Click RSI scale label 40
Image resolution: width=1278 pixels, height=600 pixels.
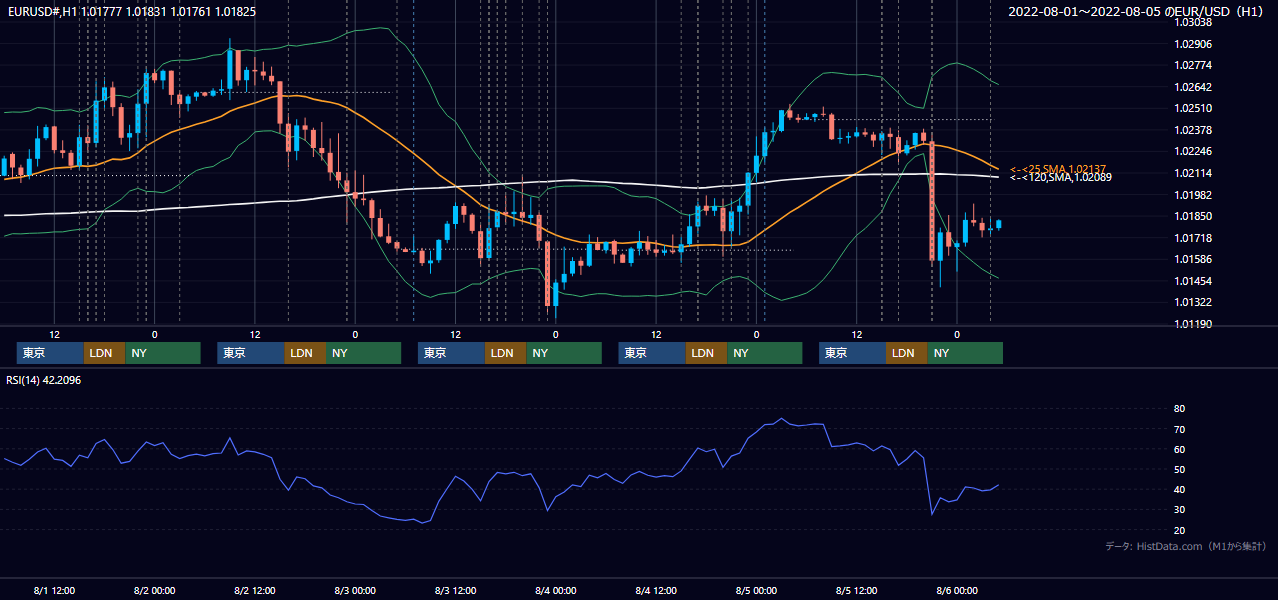[1179, 489]
